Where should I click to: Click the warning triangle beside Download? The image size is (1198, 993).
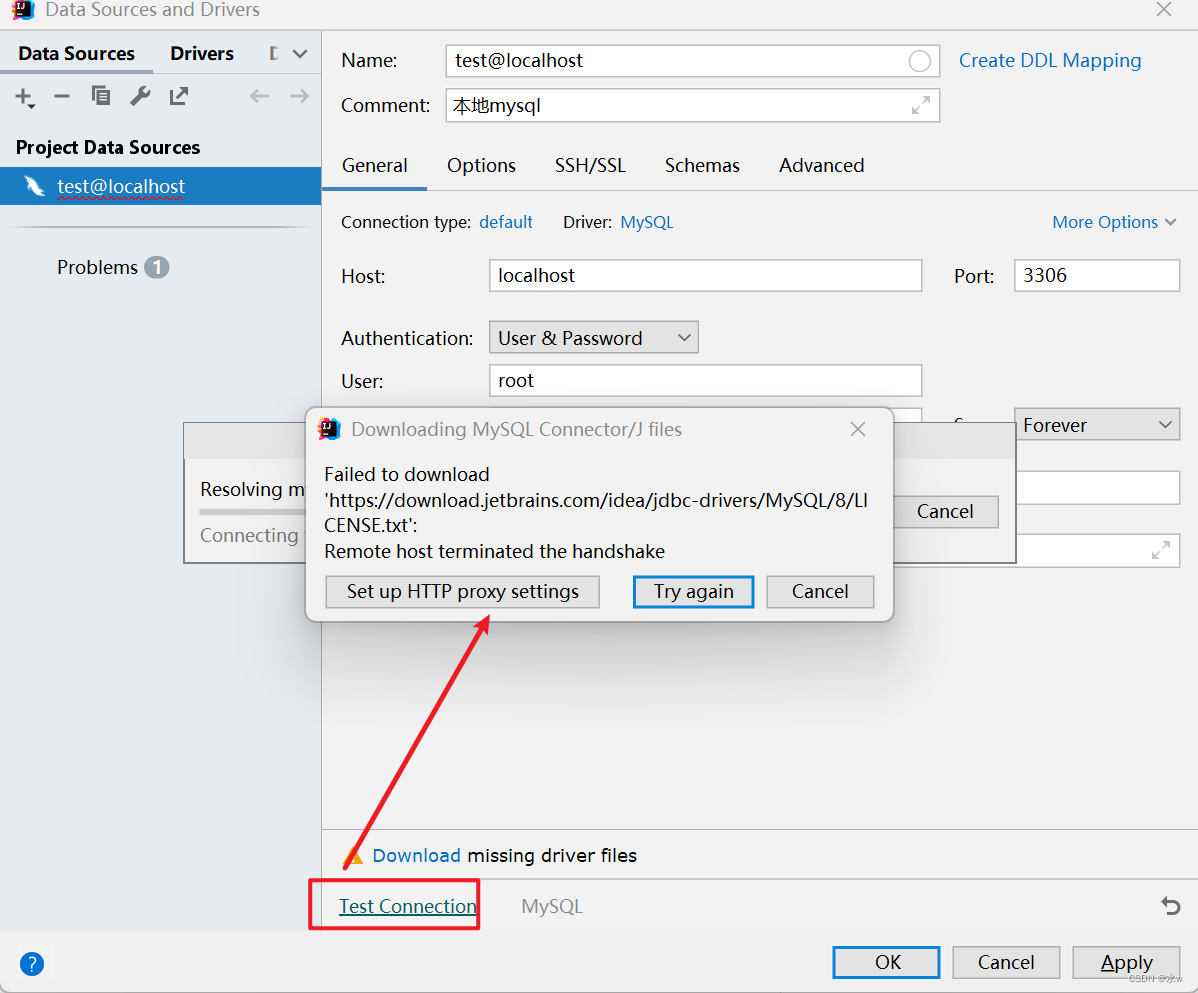(x=353, y=856)
